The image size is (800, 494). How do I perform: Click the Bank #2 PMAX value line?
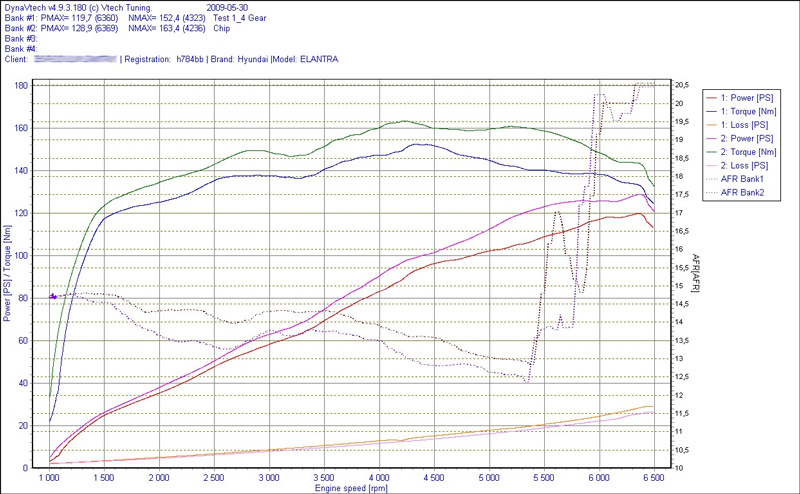pyautogui.click(x=94, y=29)
